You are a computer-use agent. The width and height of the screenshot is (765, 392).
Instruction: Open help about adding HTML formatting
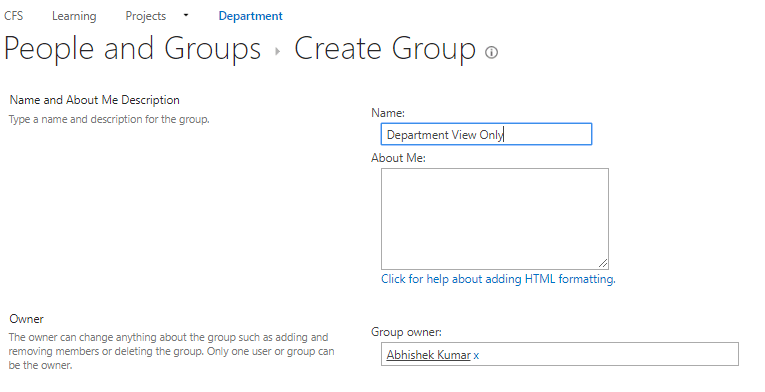(x=498, y=279)
